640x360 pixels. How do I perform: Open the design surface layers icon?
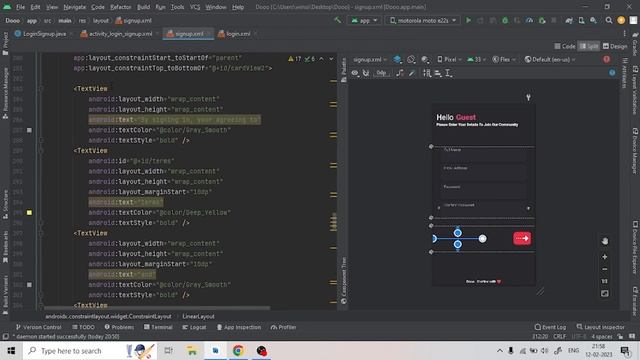[397, 60]
